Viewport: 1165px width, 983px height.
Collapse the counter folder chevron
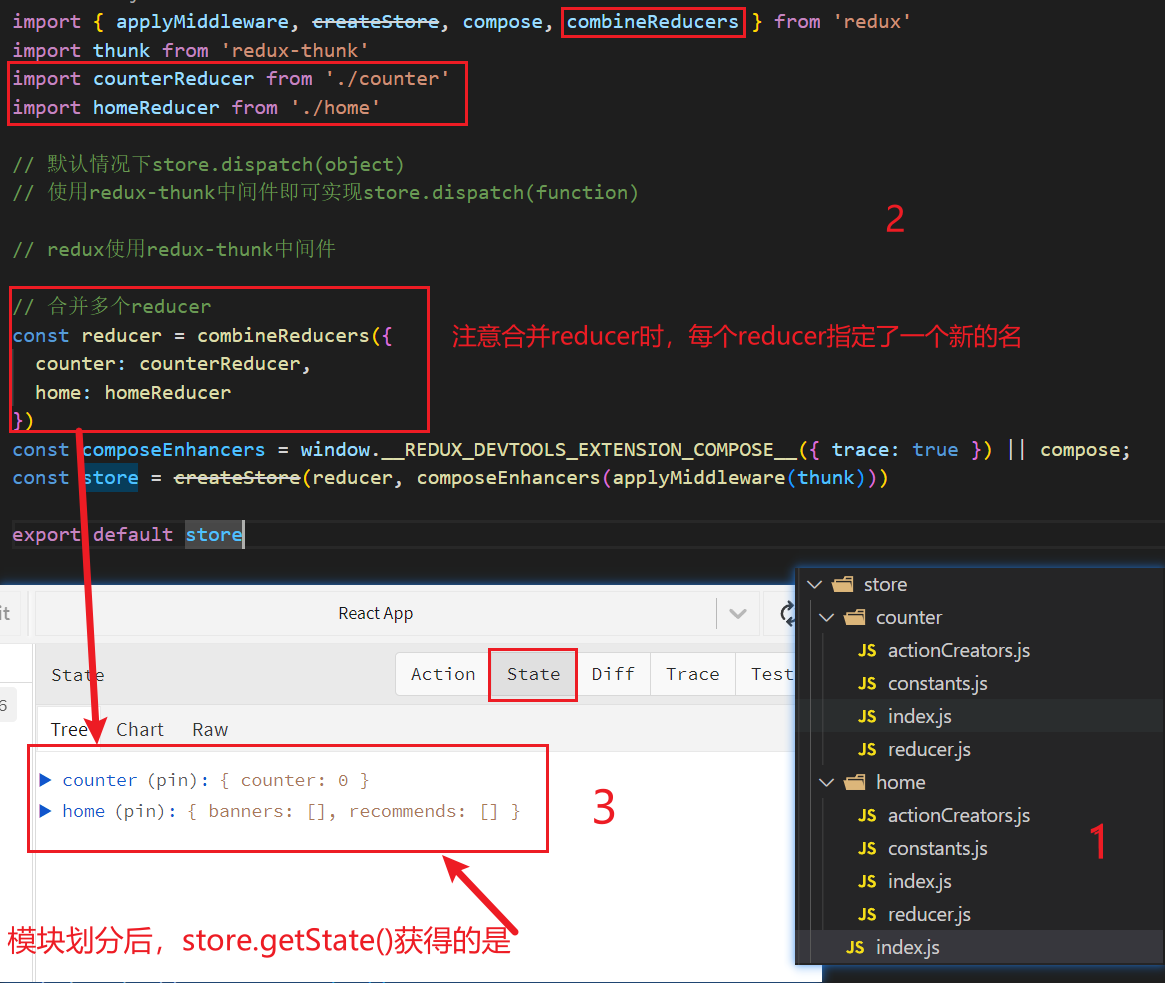coord(827,617)
